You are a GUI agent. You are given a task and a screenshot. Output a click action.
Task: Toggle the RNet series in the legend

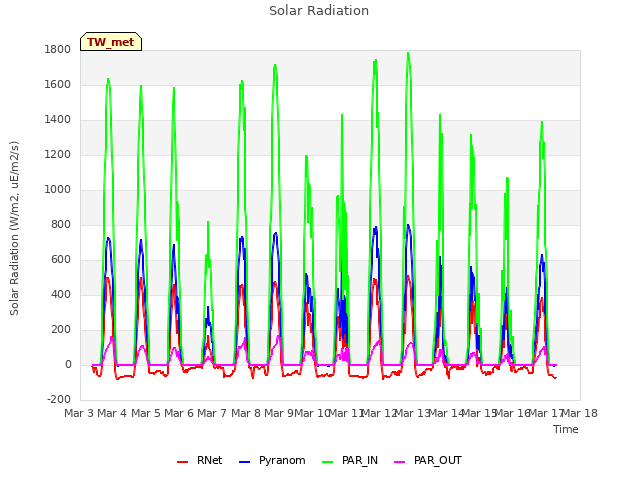tap(200, 461)
